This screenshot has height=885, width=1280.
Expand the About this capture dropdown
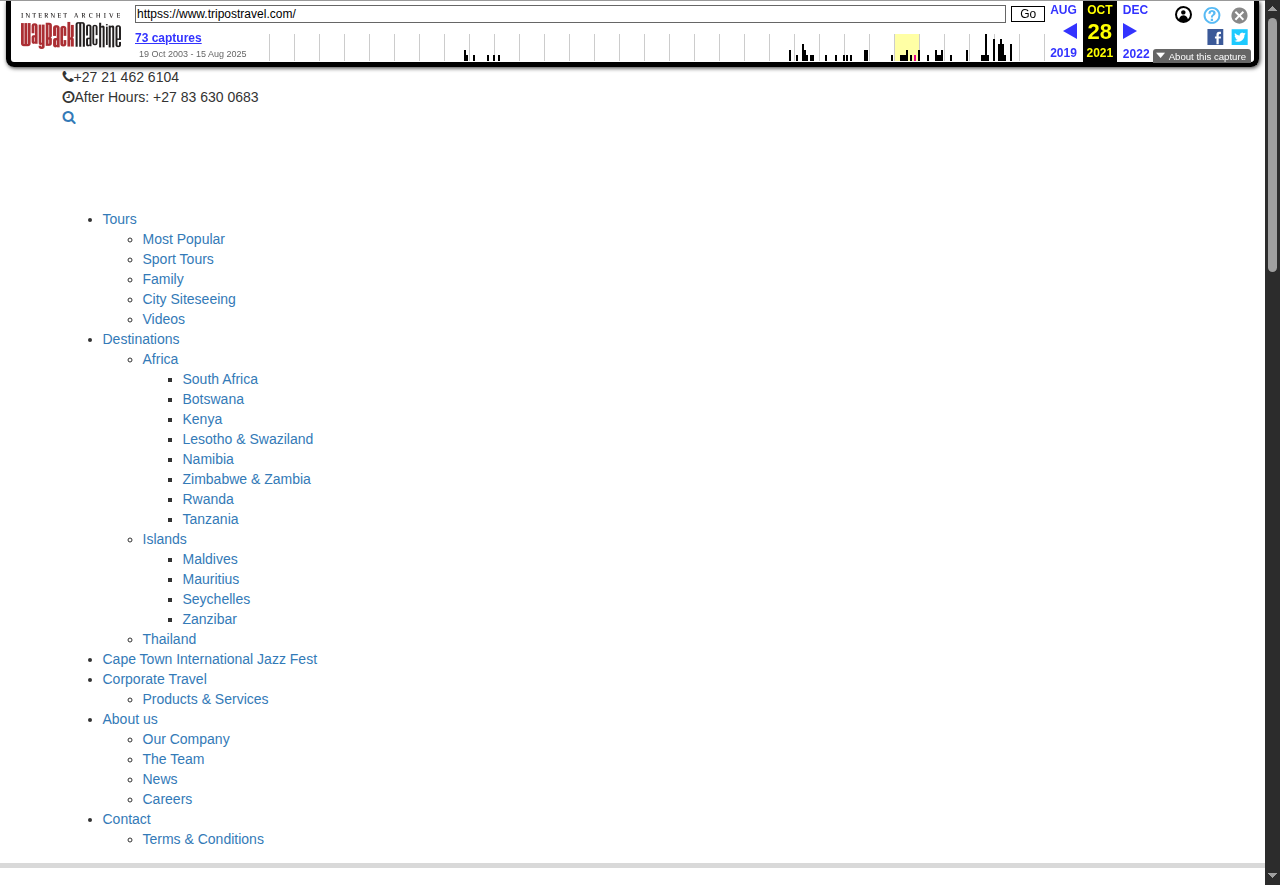point(1201,57)
